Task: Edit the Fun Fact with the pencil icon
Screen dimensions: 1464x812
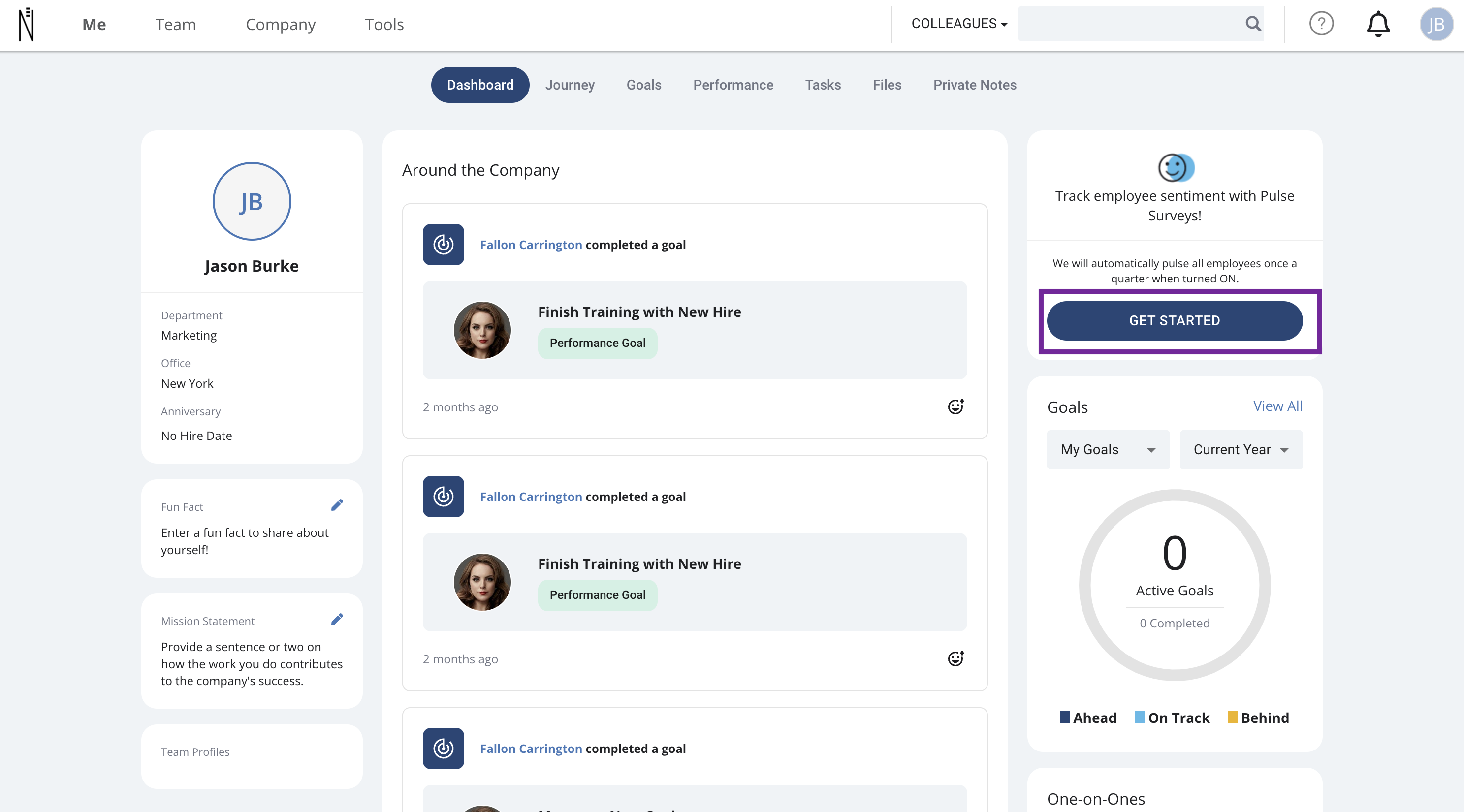Action: [337, 505]
